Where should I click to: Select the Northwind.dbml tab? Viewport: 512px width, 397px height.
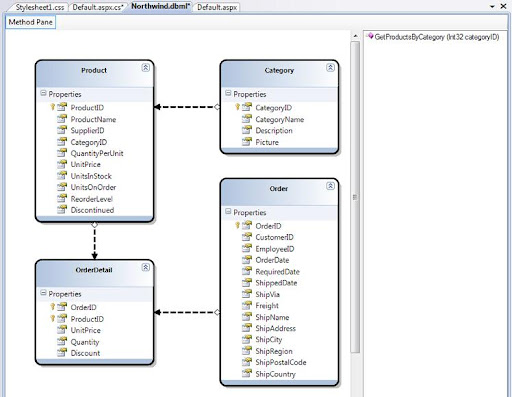[160, 6]
